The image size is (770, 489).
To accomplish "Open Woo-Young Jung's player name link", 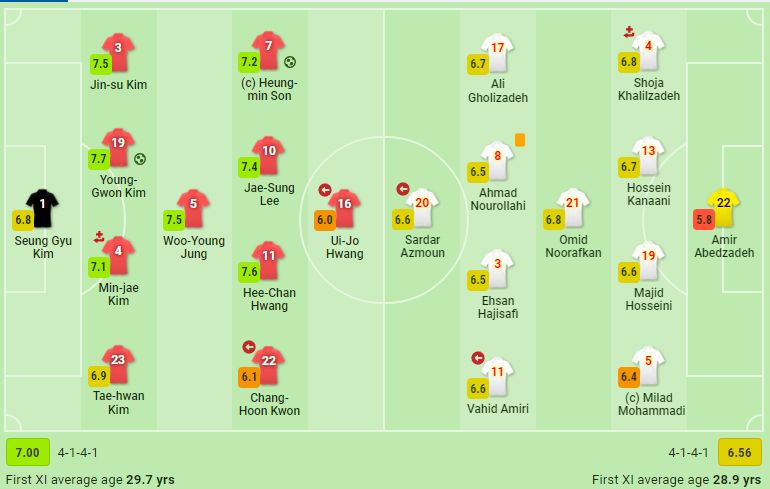I will (x=194, y=247).
